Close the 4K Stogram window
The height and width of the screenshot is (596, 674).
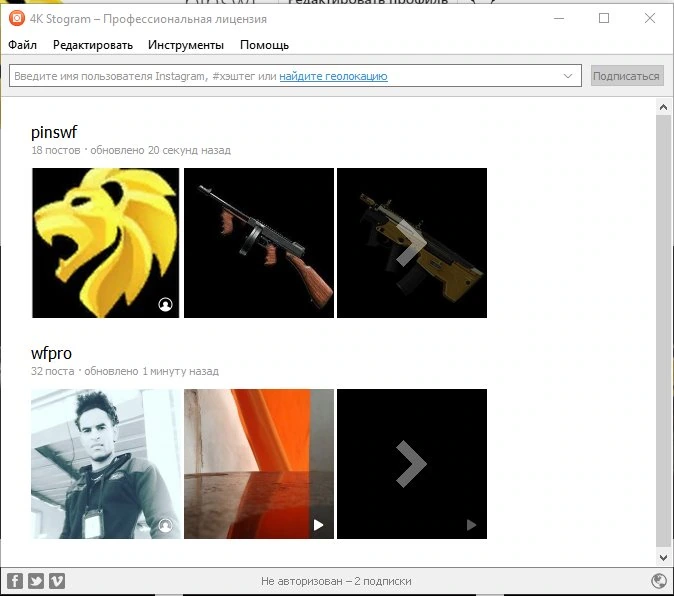coord(650,18)
